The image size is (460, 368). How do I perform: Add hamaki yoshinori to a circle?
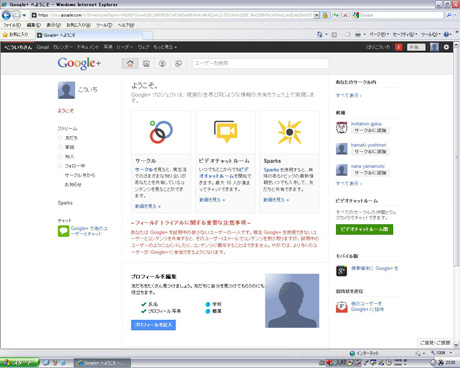(370, 152)
